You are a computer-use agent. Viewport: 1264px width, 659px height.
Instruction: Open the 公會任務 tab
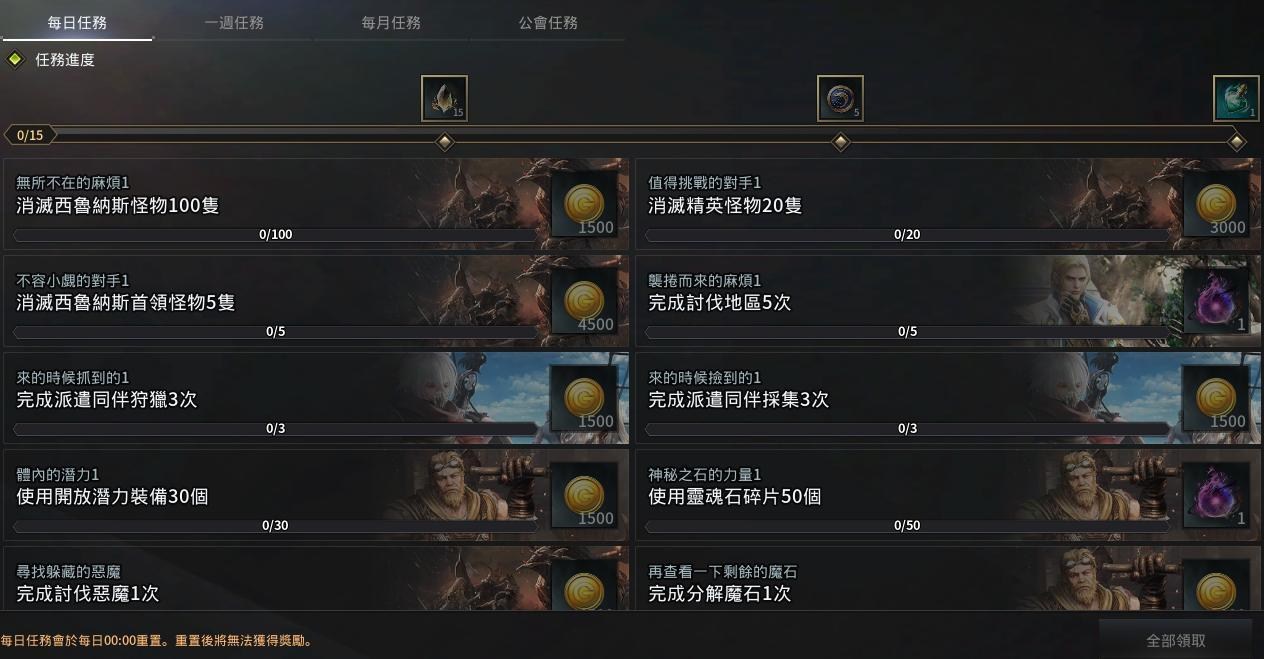point(548,22)
